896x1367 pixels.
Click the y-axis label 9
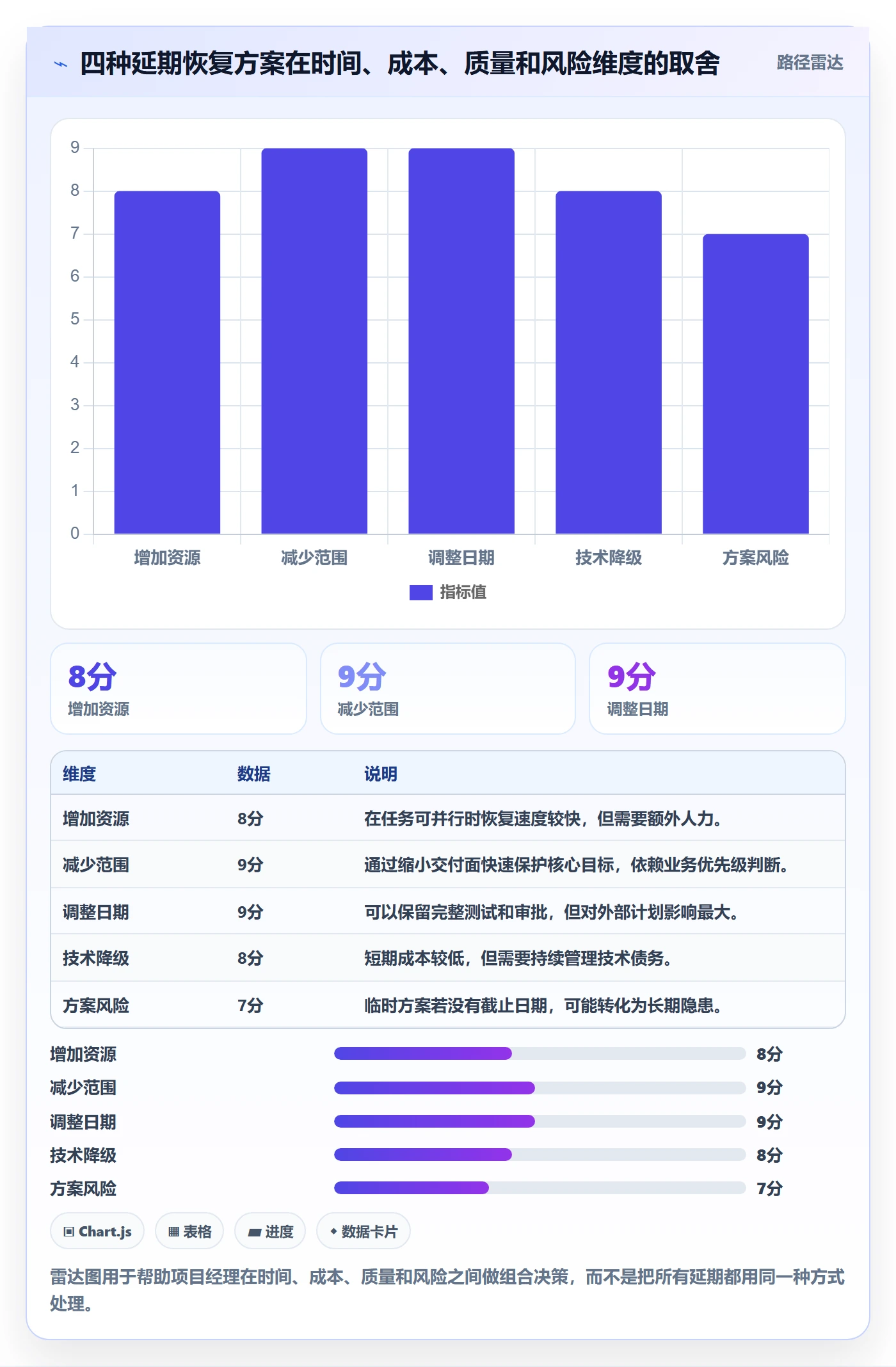[75, 148]
